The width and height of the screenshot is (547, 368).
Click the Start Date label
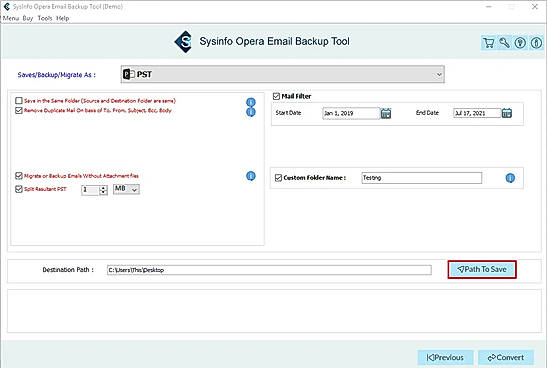point(288,113)
